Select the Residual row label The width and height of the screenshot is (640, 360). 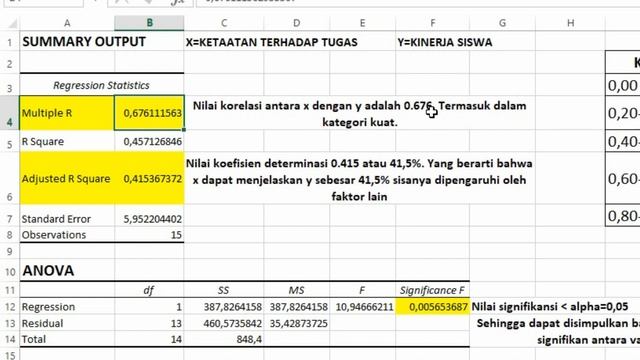(x=67, y=323)
